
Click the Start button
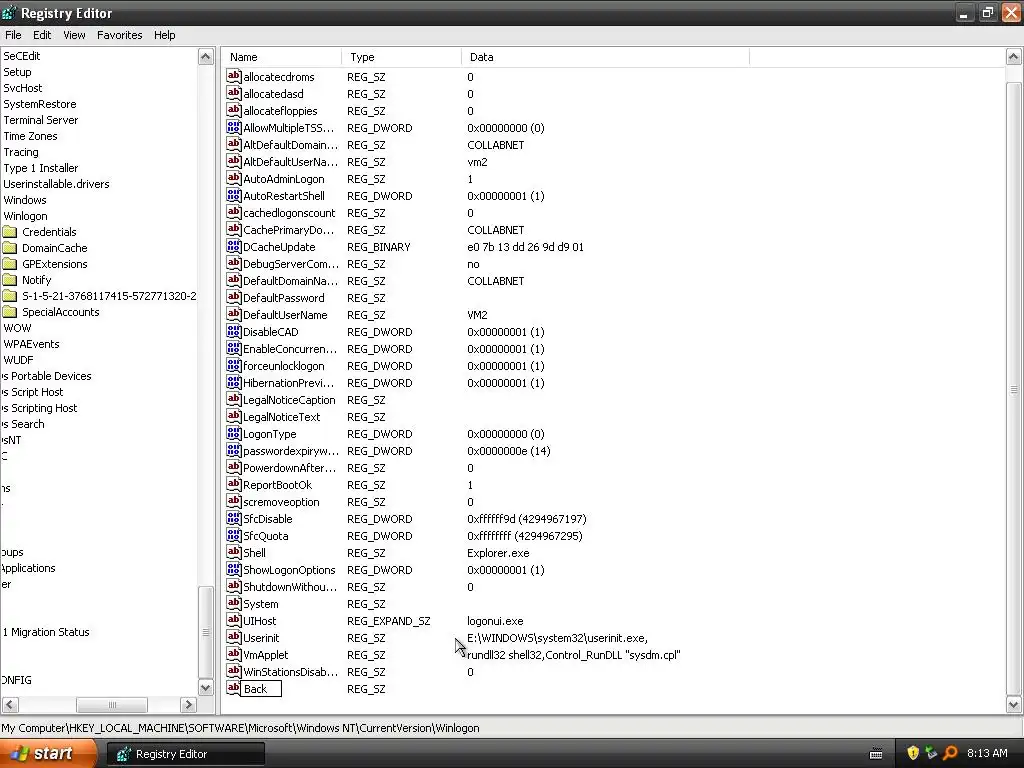click(x=47, y=754)
